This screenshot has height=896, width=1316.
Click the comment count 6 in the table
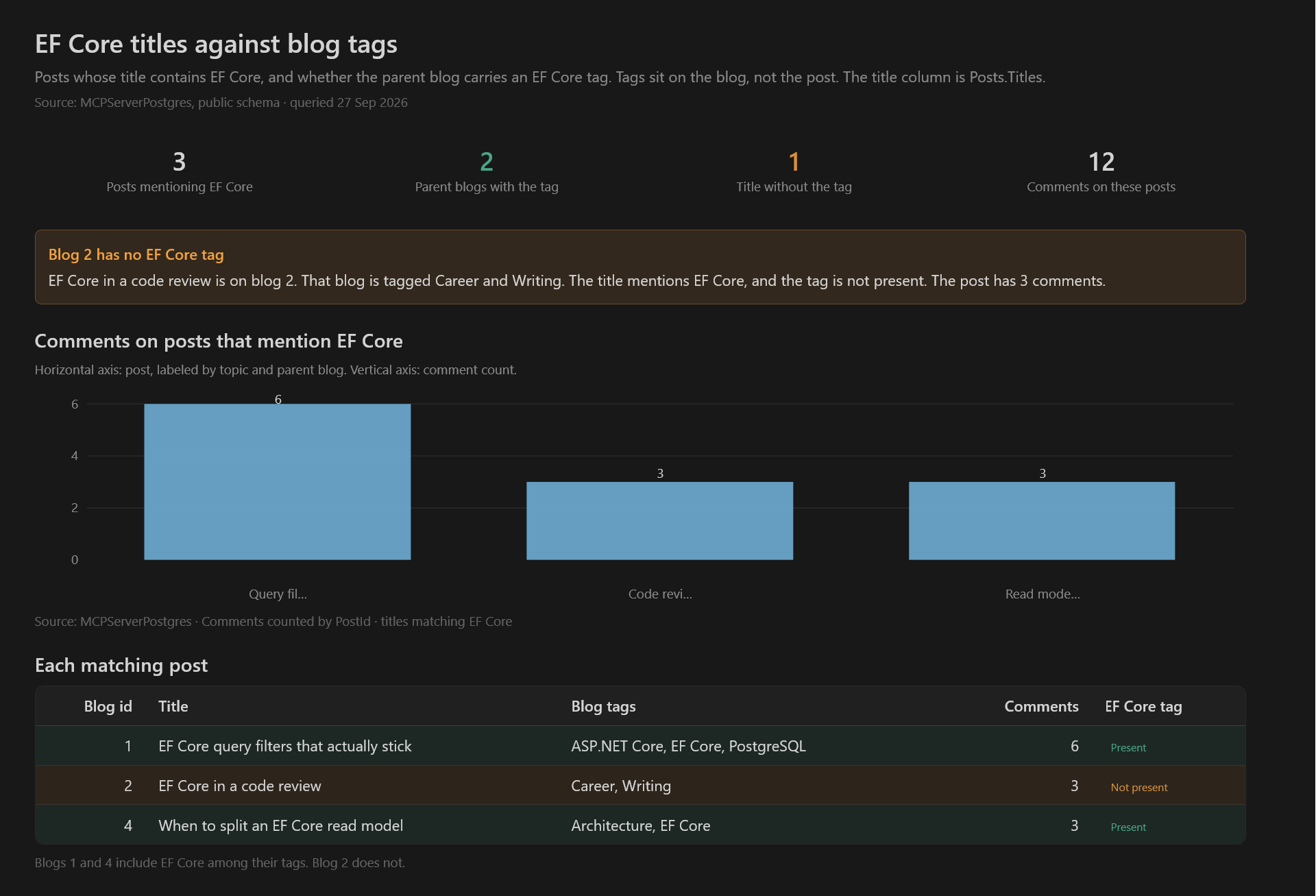tap(1074, 746)
